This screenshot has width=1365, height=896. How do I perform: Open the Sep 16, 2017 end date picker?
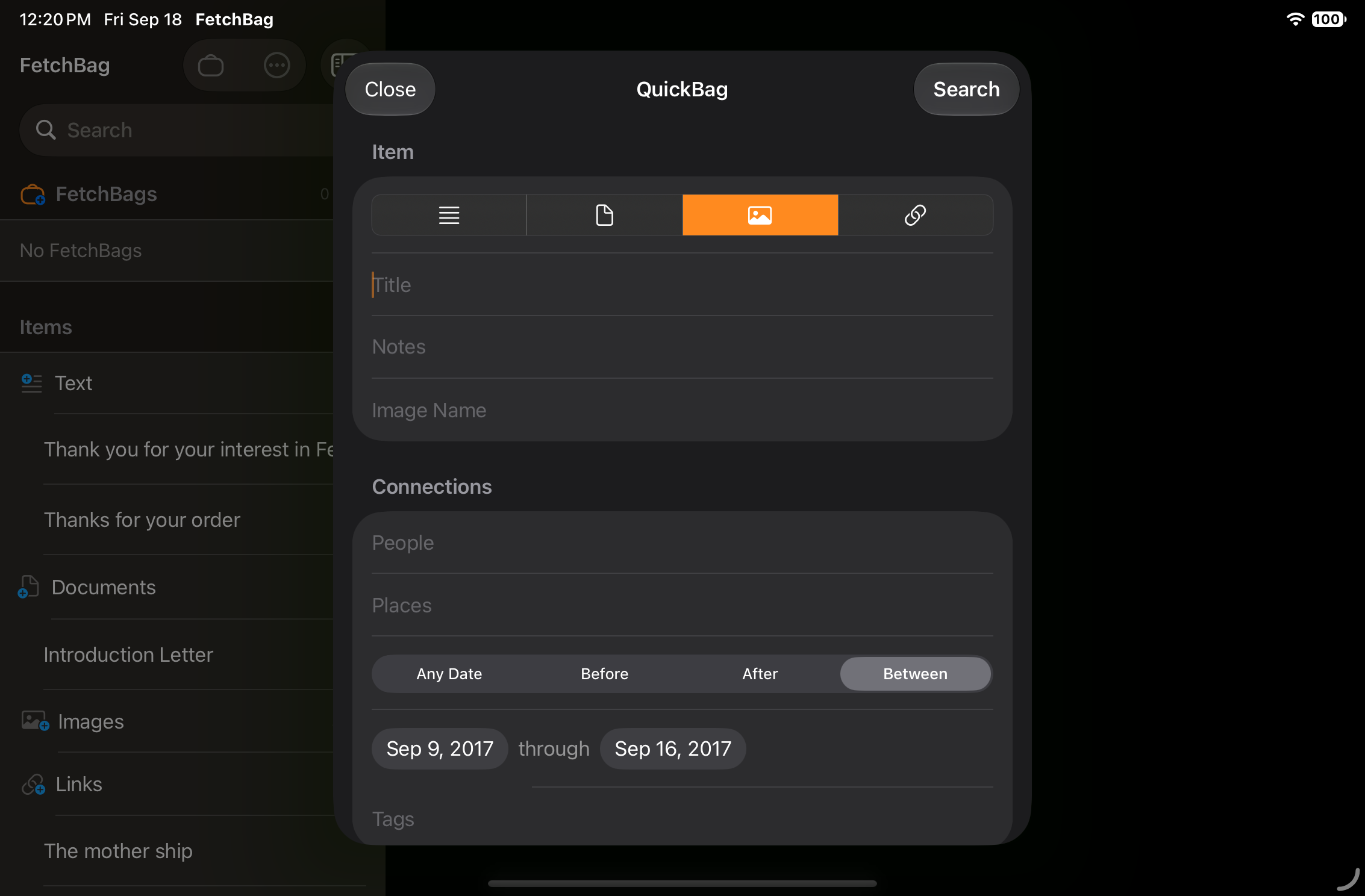tap(673, 748)
